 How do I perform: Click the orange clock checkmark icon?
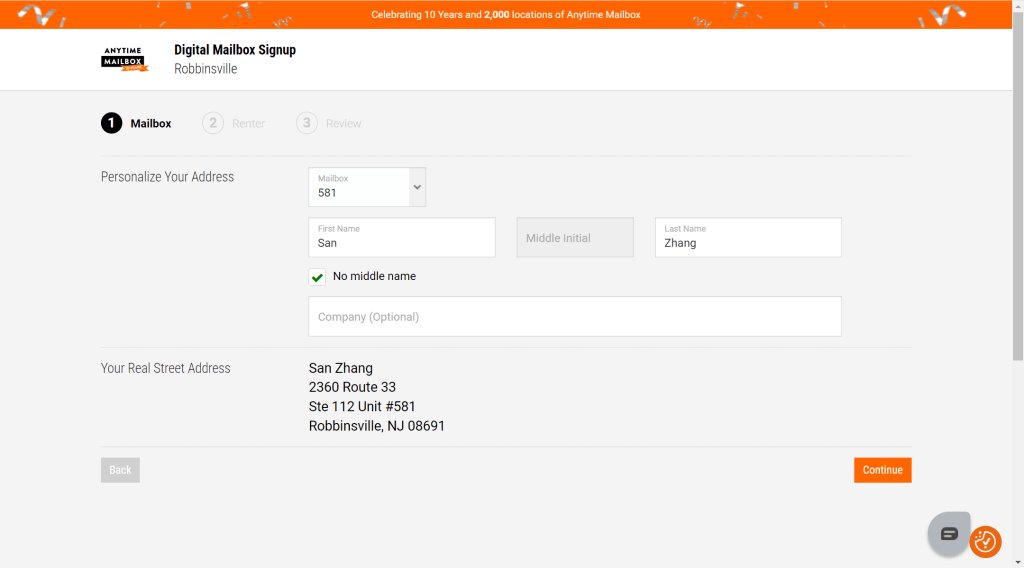click(x=985, y=542)
